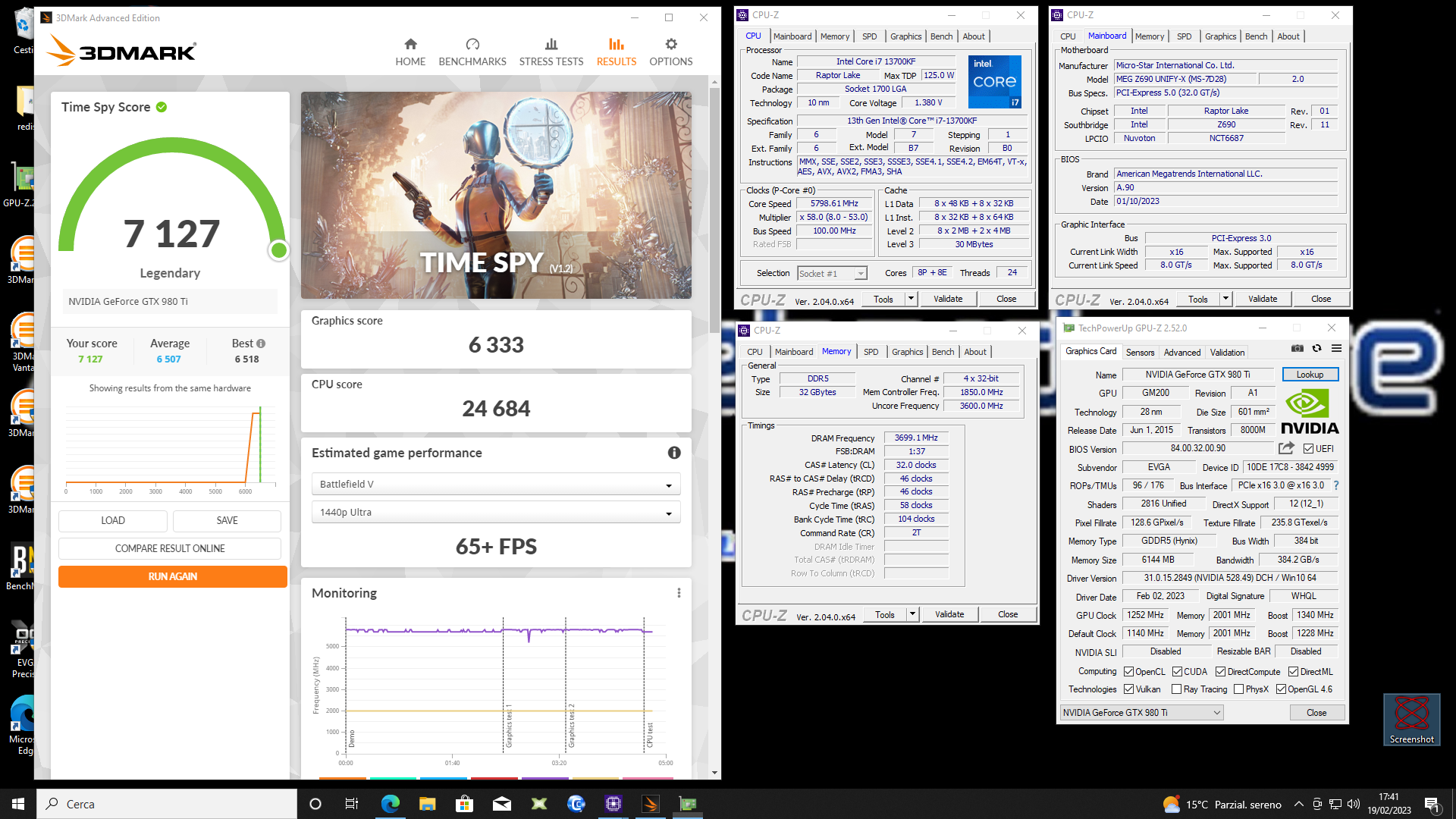Viewport: 1456px width, 819px height.
Task: Open Tools dropdown arrow in CPU-Z Memory window
Action: click(912, 614)
